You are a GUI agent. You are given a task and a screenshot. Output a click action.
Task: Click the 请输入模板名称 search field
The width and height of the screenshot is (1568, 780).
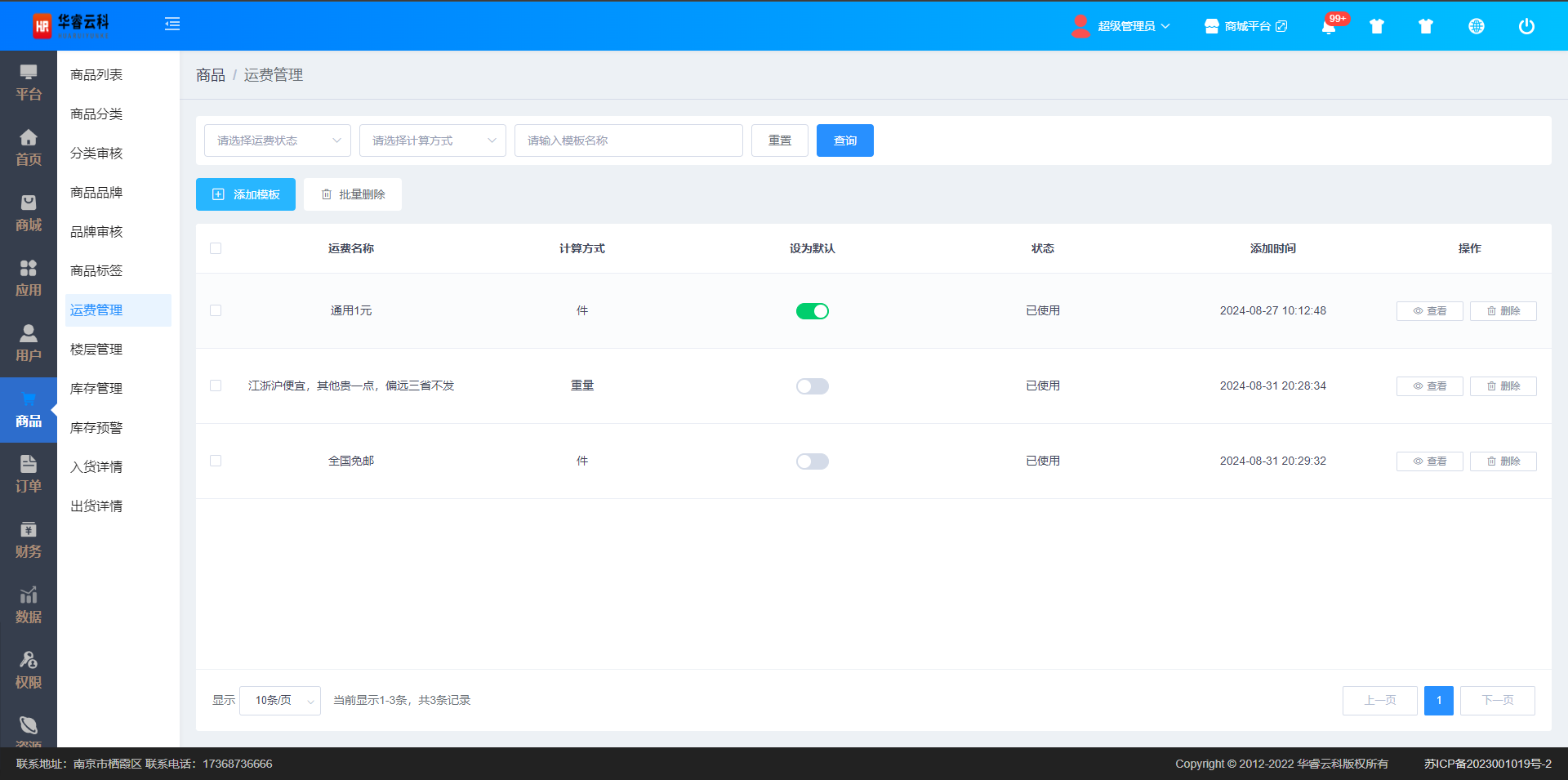pos(628,140)
